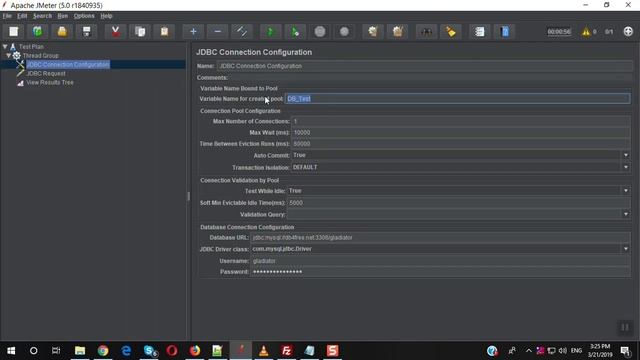Click the Open file folder icon

pyautogui.click(x=62, y=31)
